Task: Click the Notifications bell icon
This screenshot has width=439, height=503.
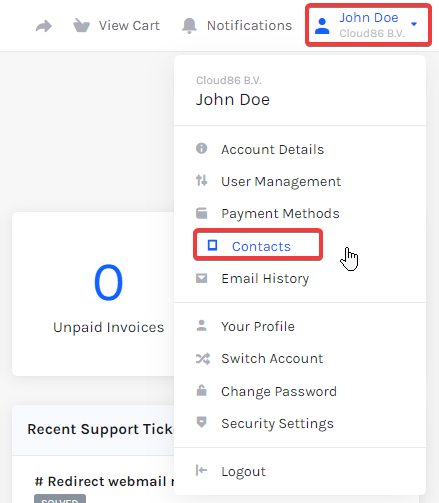Action: coord(189,26)
